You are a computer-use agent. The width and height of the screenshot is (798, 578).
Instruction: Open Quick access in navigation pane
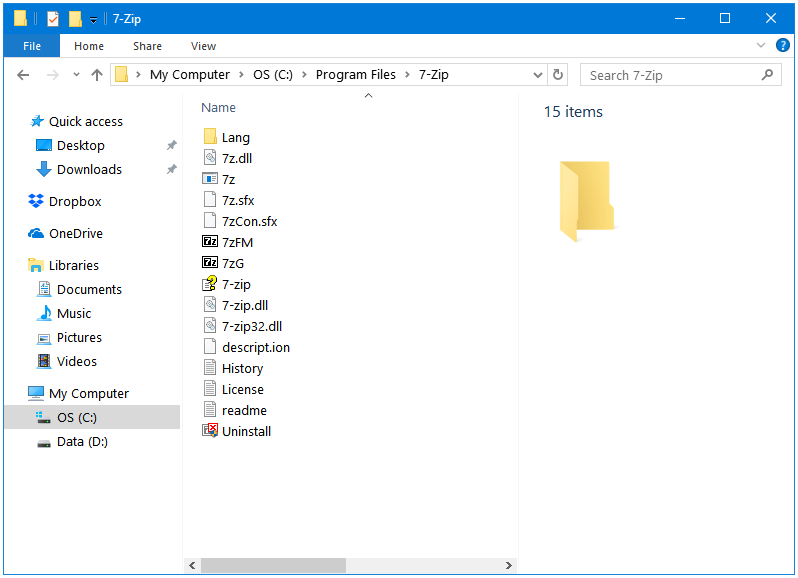click(77, 121)
